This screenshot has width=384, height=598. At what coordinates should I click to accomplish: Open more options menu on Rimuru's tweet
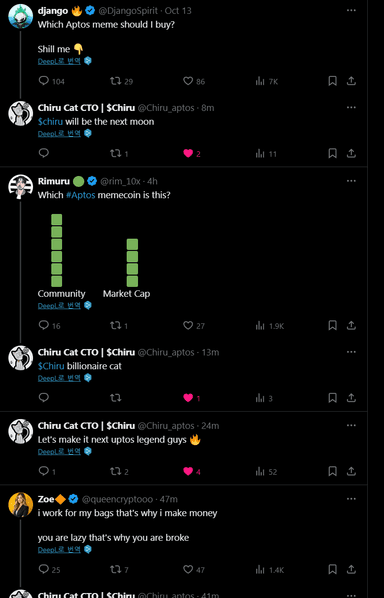(351, 181)
